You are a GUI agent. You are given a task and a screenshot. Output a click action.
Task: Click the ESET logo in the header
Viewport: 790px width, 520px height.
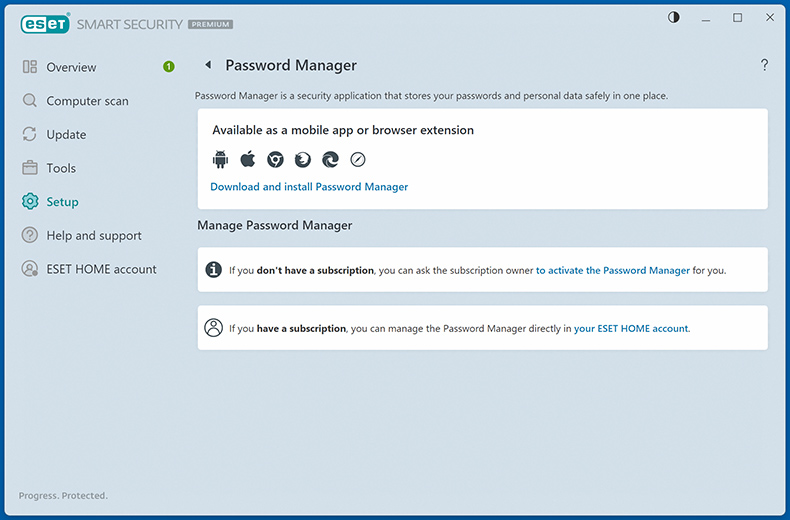(x=45, y=24)
